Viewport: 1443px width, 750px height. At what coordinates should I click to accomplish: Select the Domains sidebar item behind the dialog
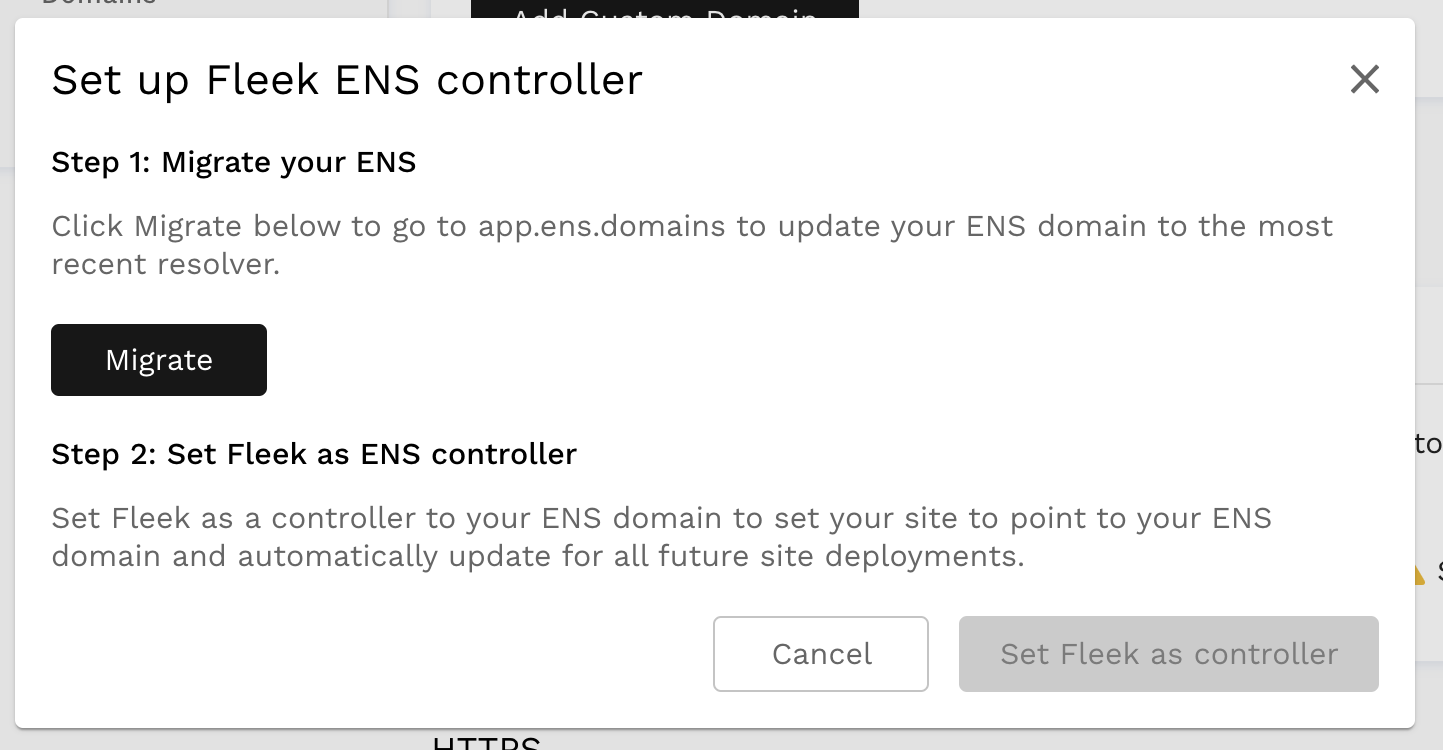99,4
